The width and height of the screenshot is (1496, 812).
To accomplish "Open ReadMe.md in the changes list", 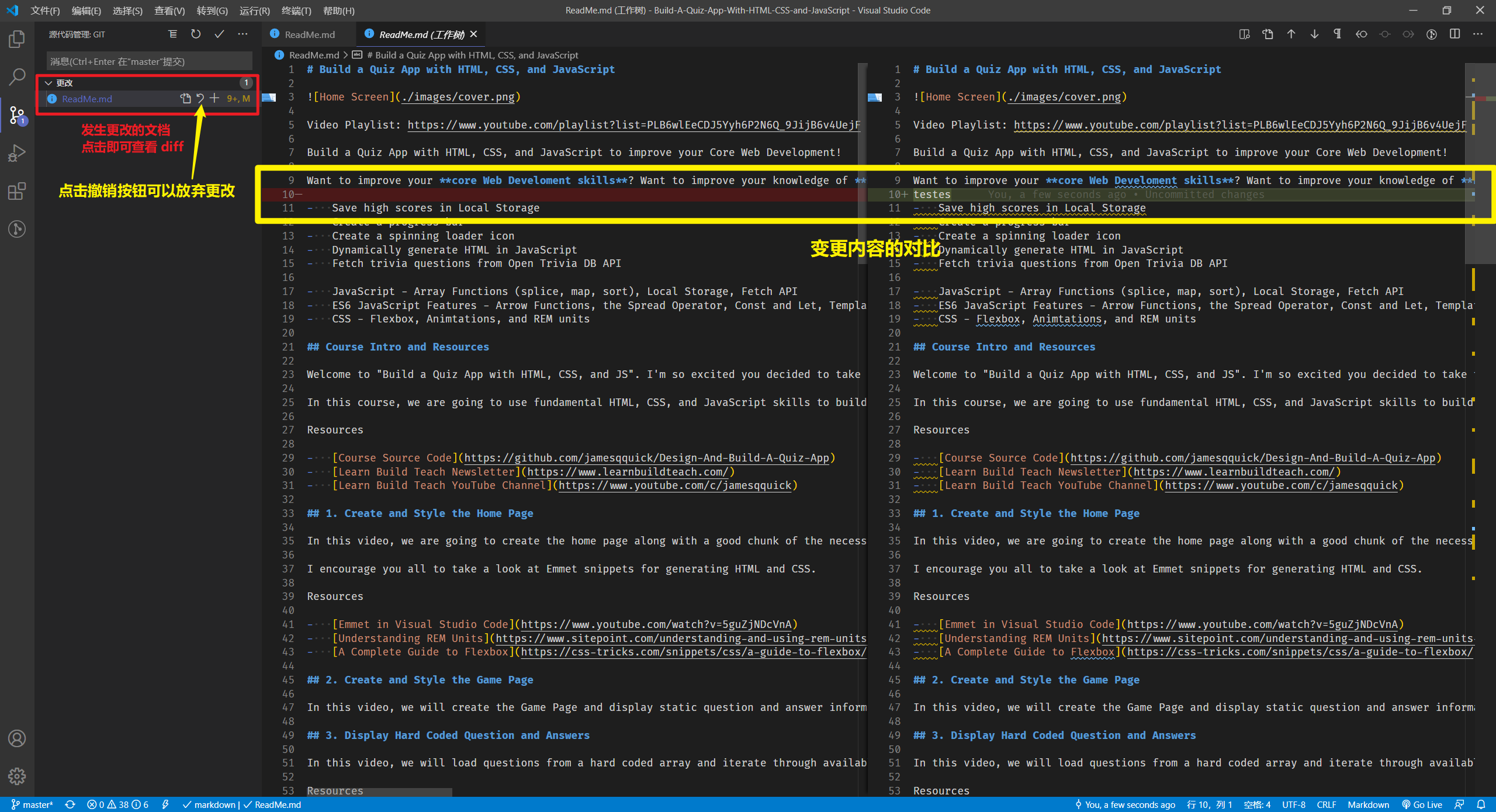I will pyautogui.click(x=87, y=99).
